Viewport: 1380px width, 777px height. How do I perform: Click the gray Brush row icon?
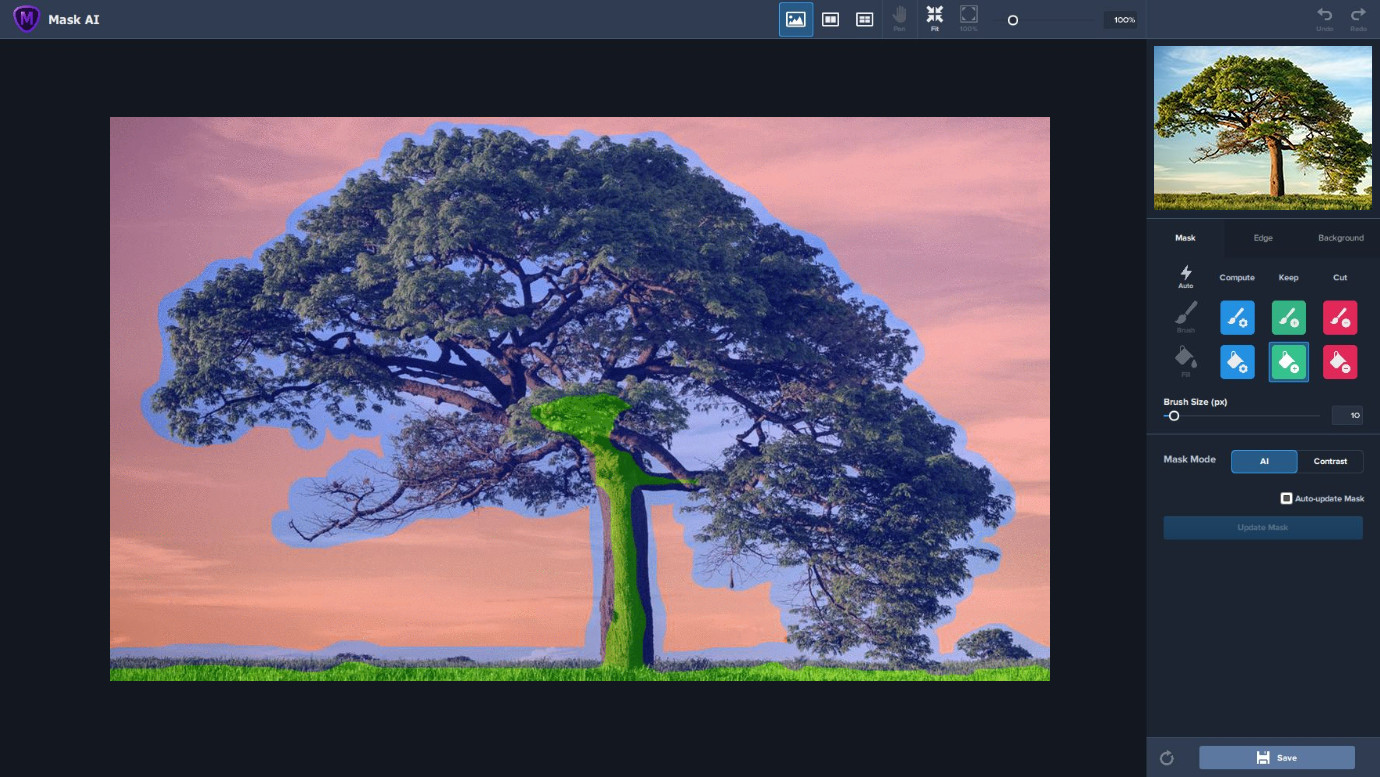[x=1186, y=317]
